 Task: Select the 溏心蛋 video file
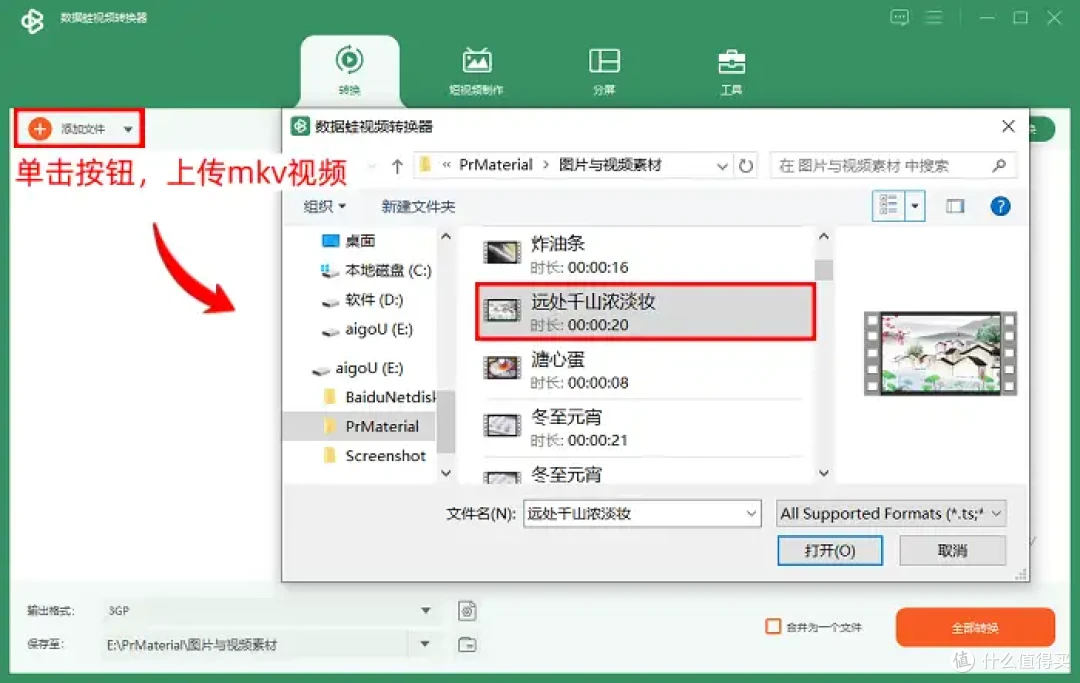[x=644, y=370]
